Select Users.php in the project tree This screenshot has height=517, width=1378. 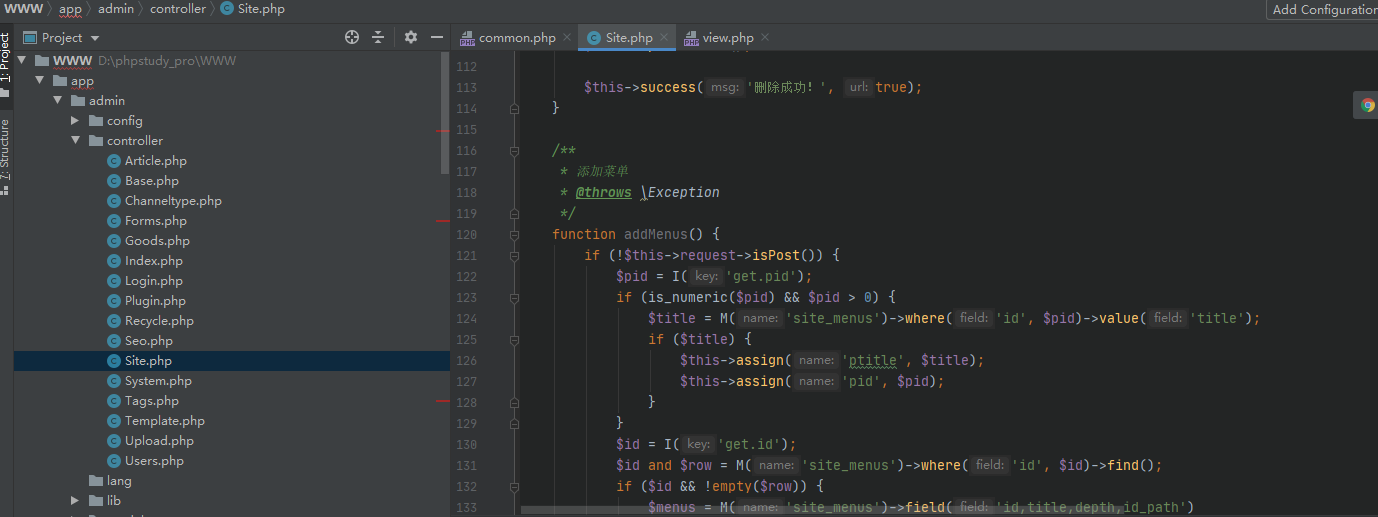point(154,461)
